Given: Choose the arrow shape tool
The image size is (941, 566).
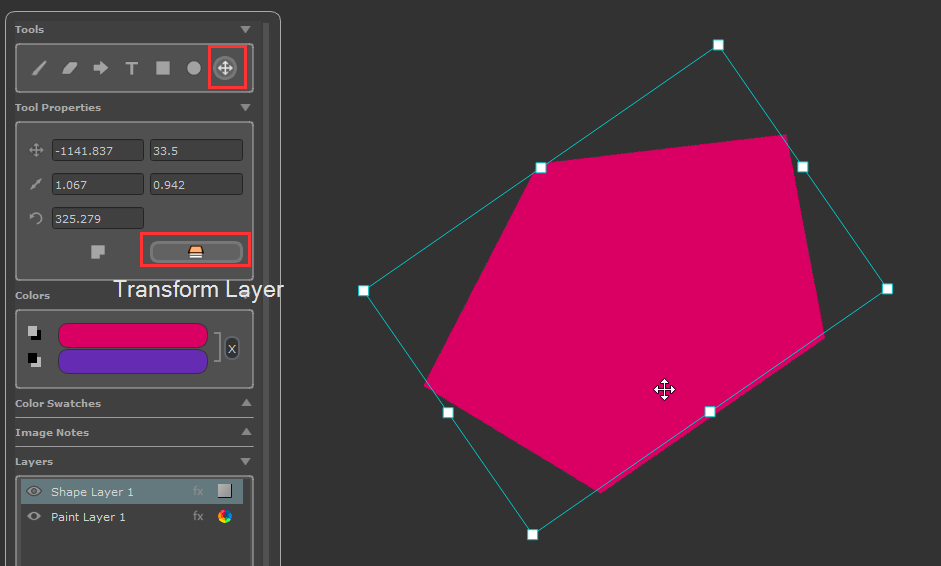Looking at the screenshot, I should [100, 68].
